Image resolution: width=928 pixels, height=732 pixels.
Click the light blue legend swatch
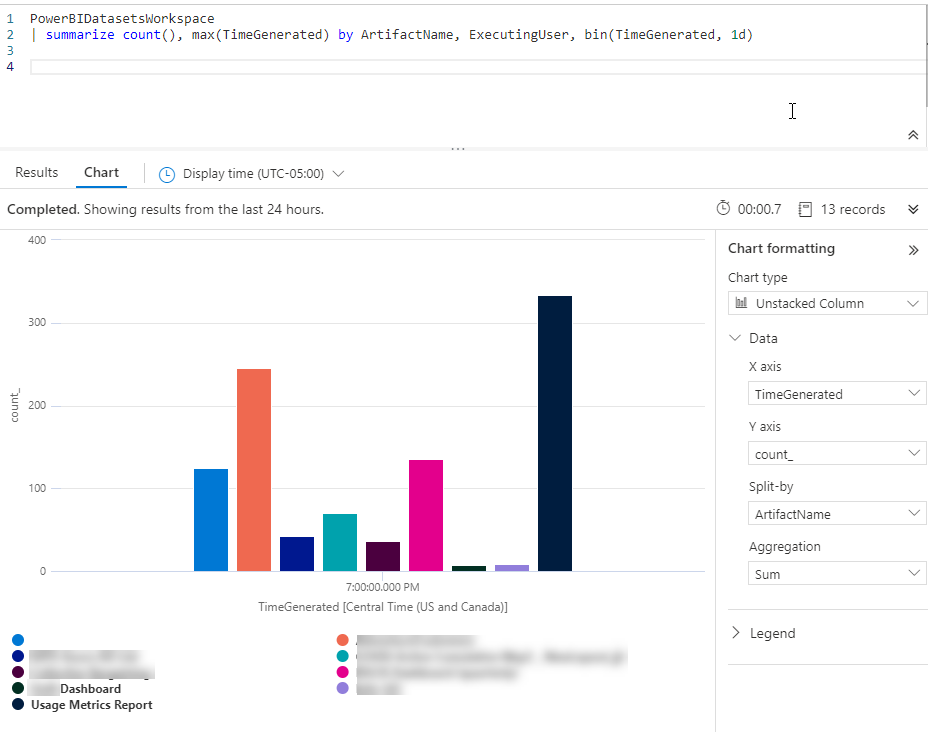(x=18, y=640)
